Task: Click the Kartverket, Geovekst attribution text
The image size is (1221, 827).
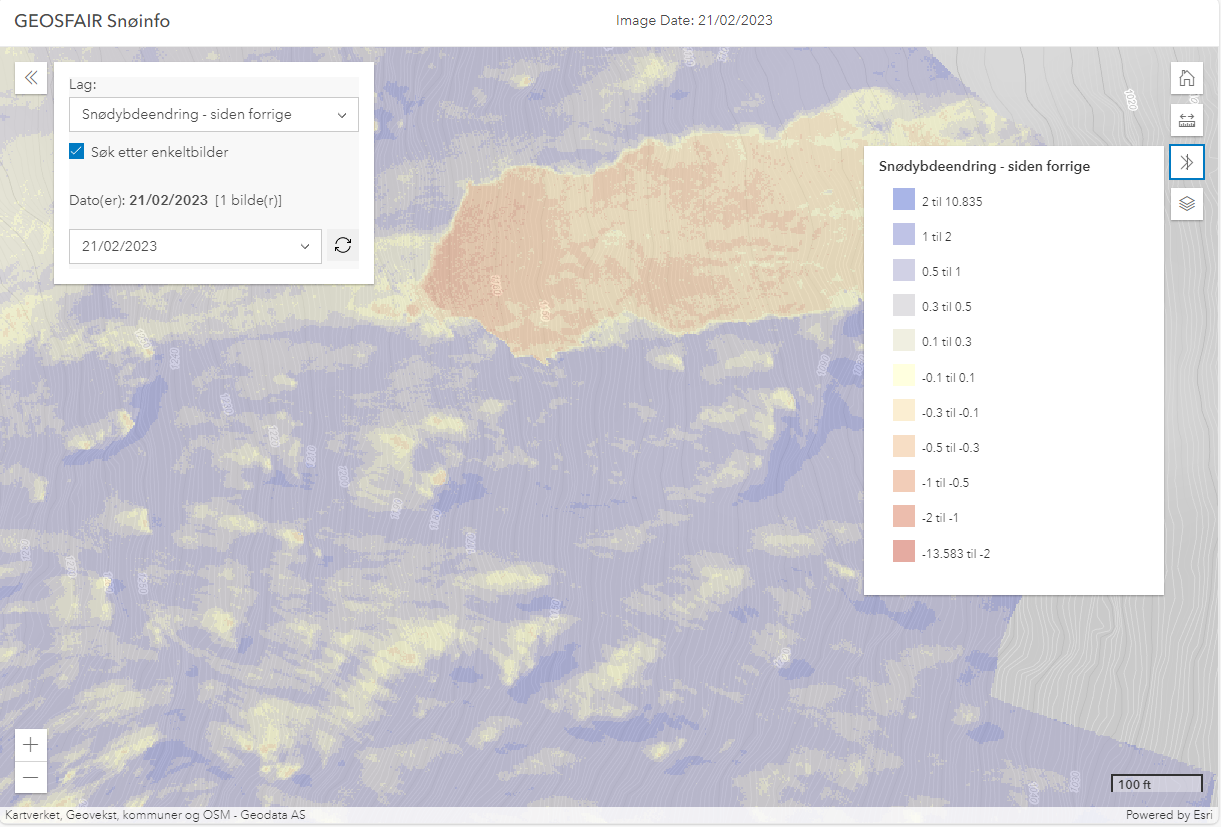Action: [x=155, y=815]
